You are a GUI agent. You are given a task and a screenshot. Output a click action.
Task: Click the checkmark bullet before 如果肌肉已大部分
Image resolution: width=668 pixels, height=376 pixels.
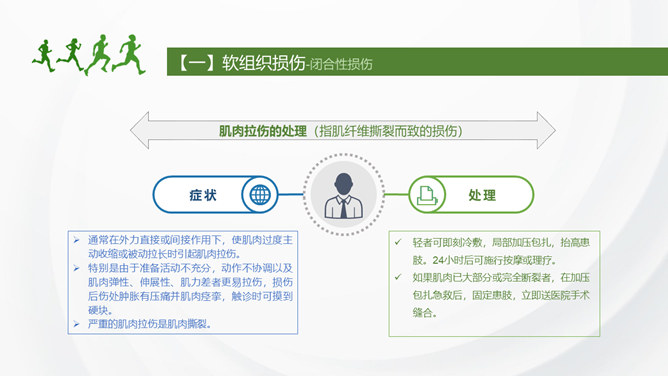398,277
